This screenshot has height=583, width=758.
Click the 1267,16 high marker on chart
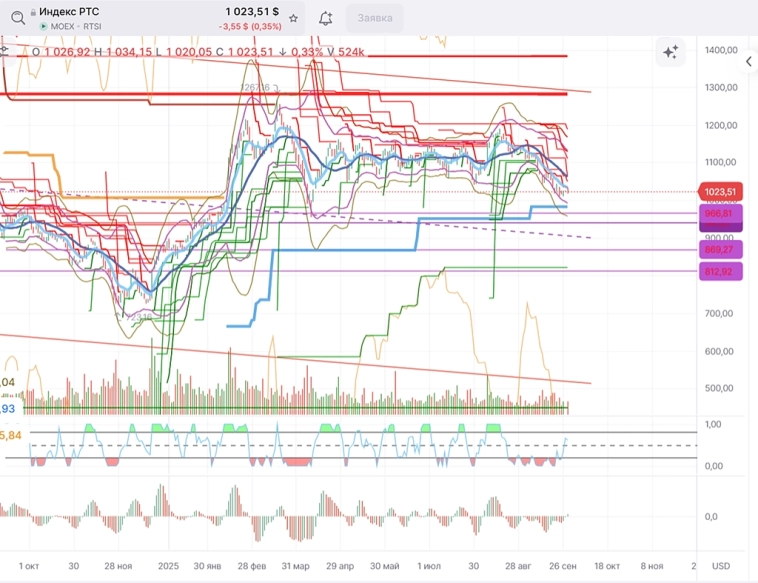pyautogui.click(x=255, y=87)
